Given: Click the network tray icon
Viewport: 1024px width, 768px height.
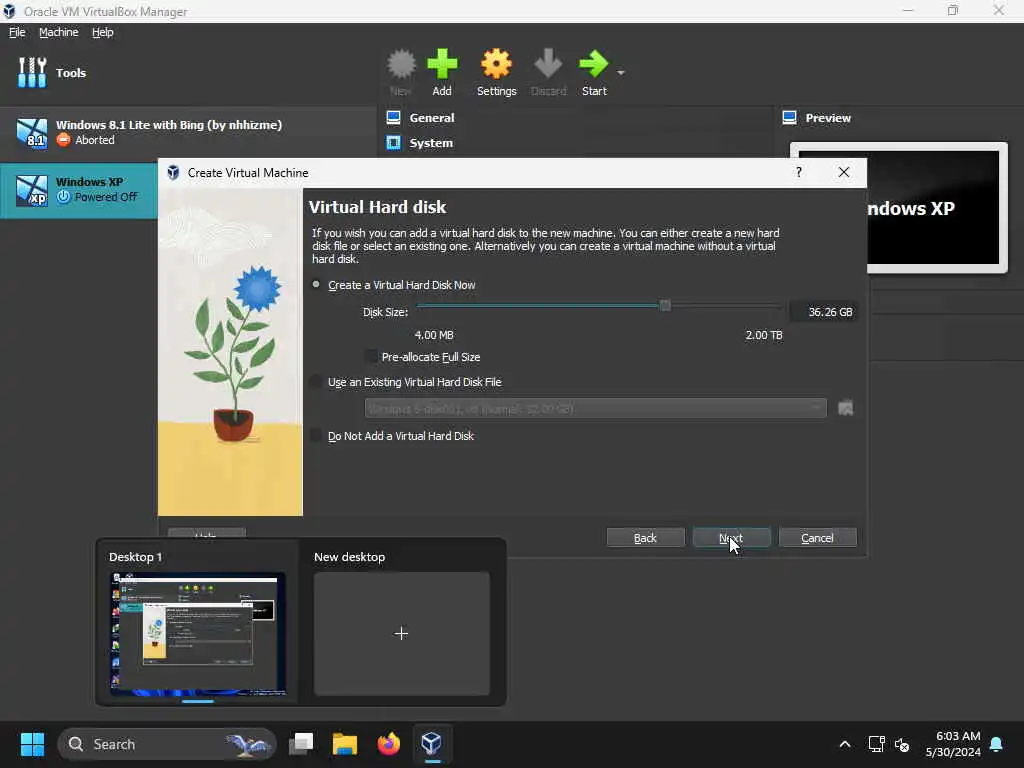Looking at the screenshot, I should pos(876,744).
